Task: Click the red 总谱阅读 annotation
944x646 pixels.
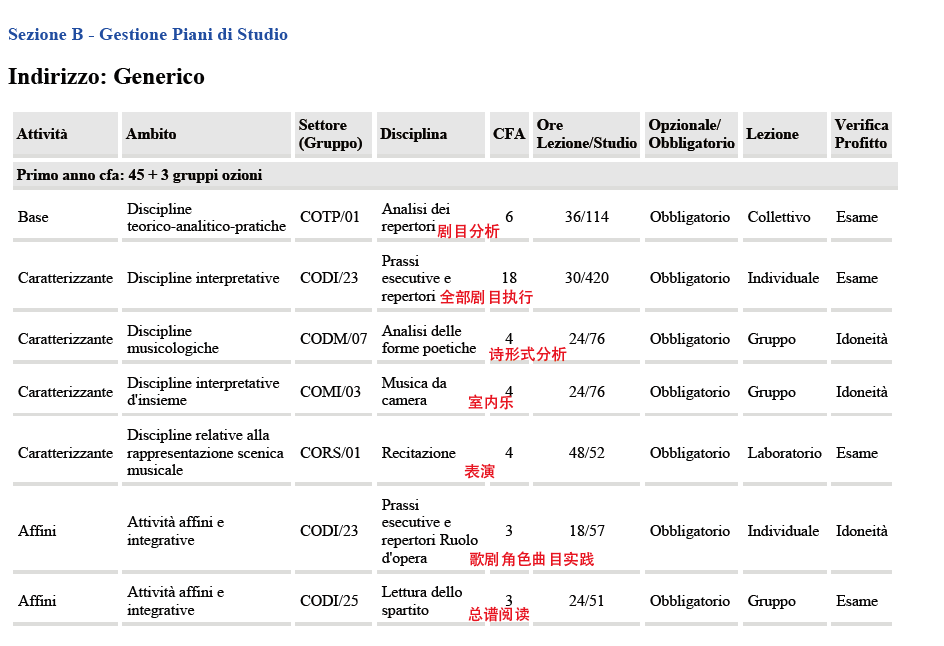Action: (499, 614)
